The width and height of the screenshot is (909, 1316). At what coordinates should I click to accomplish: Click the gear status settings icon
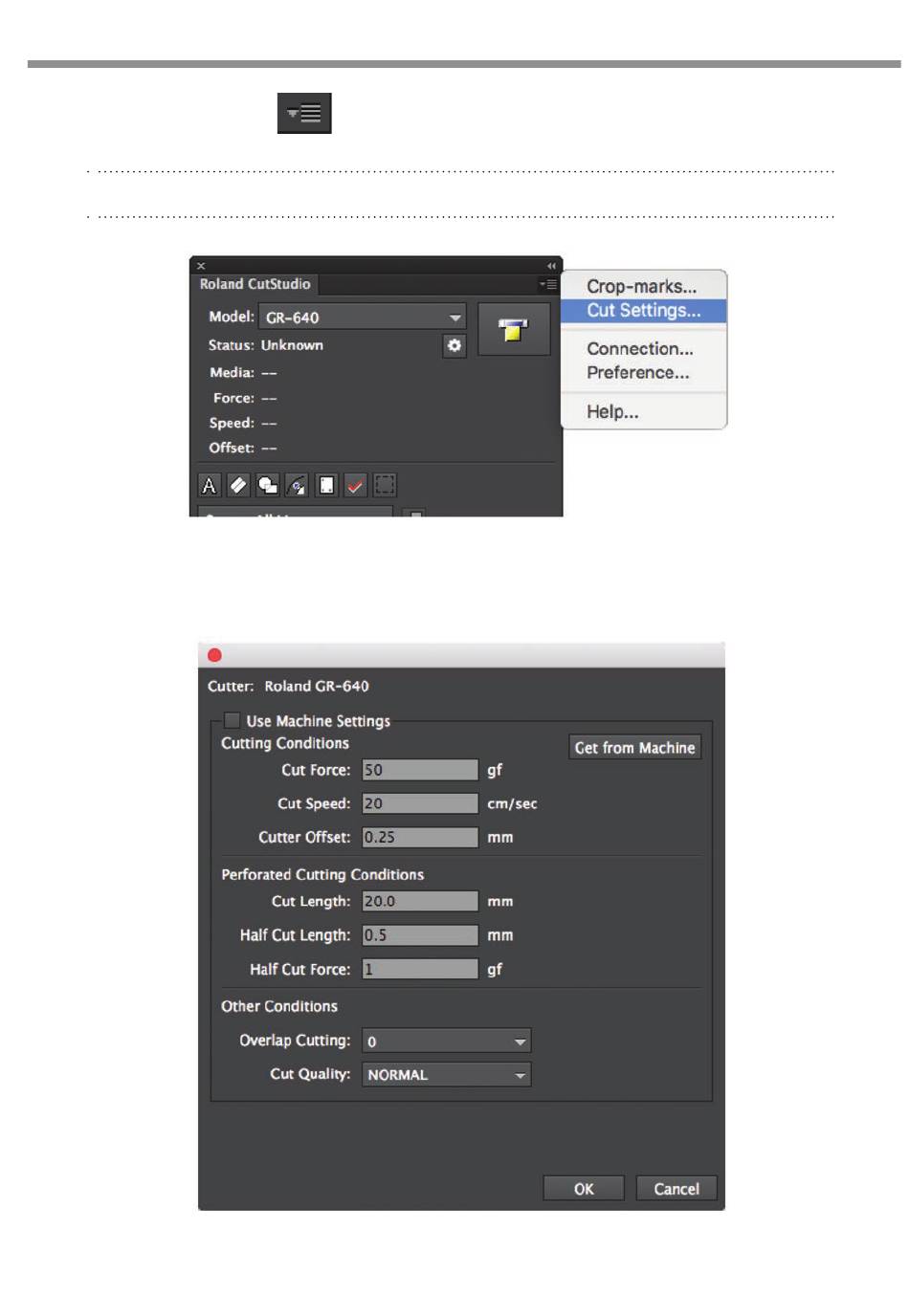click(454, 345)
